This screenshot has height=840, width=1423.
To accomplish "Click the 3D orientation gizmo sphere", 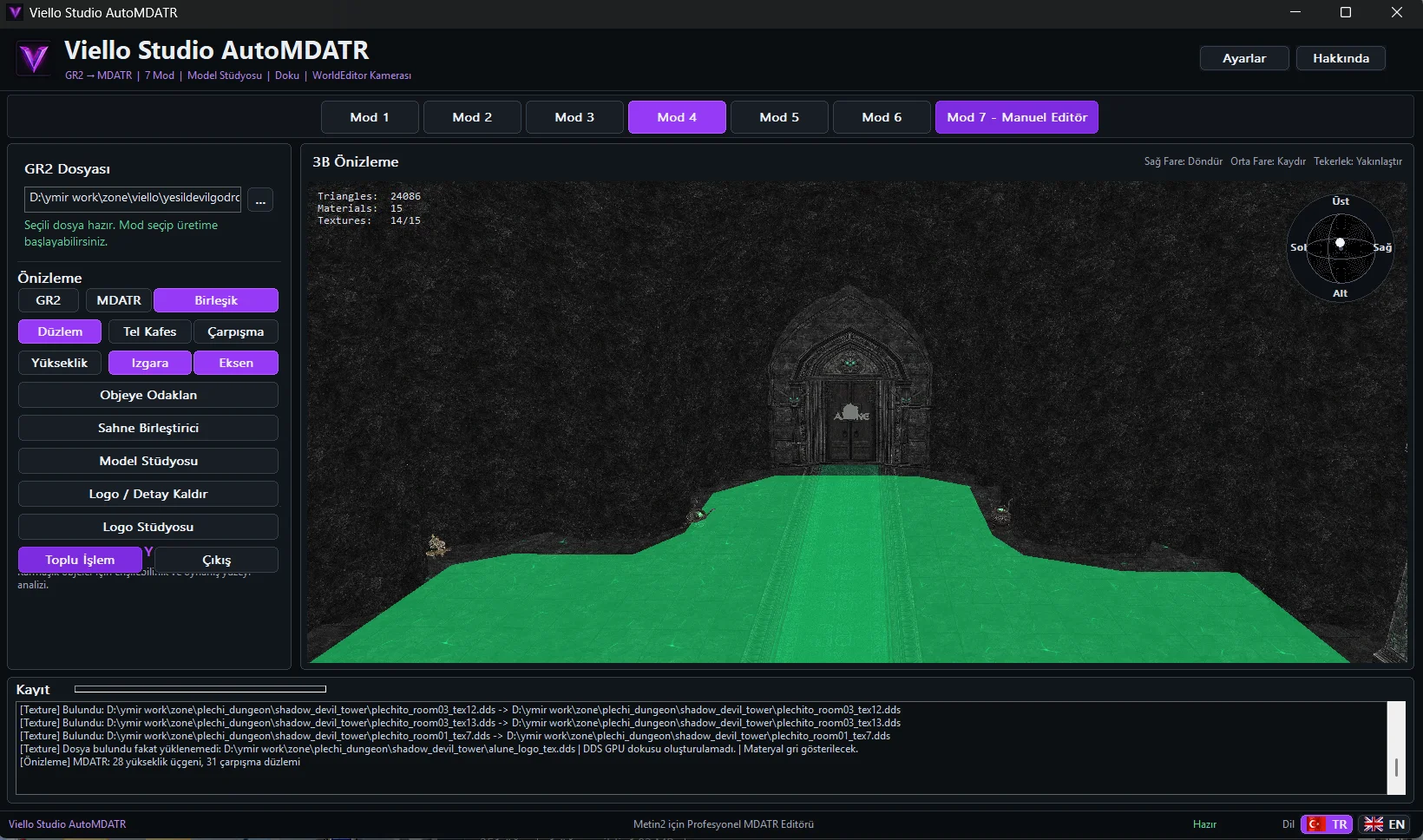I will coord(1341,247).
